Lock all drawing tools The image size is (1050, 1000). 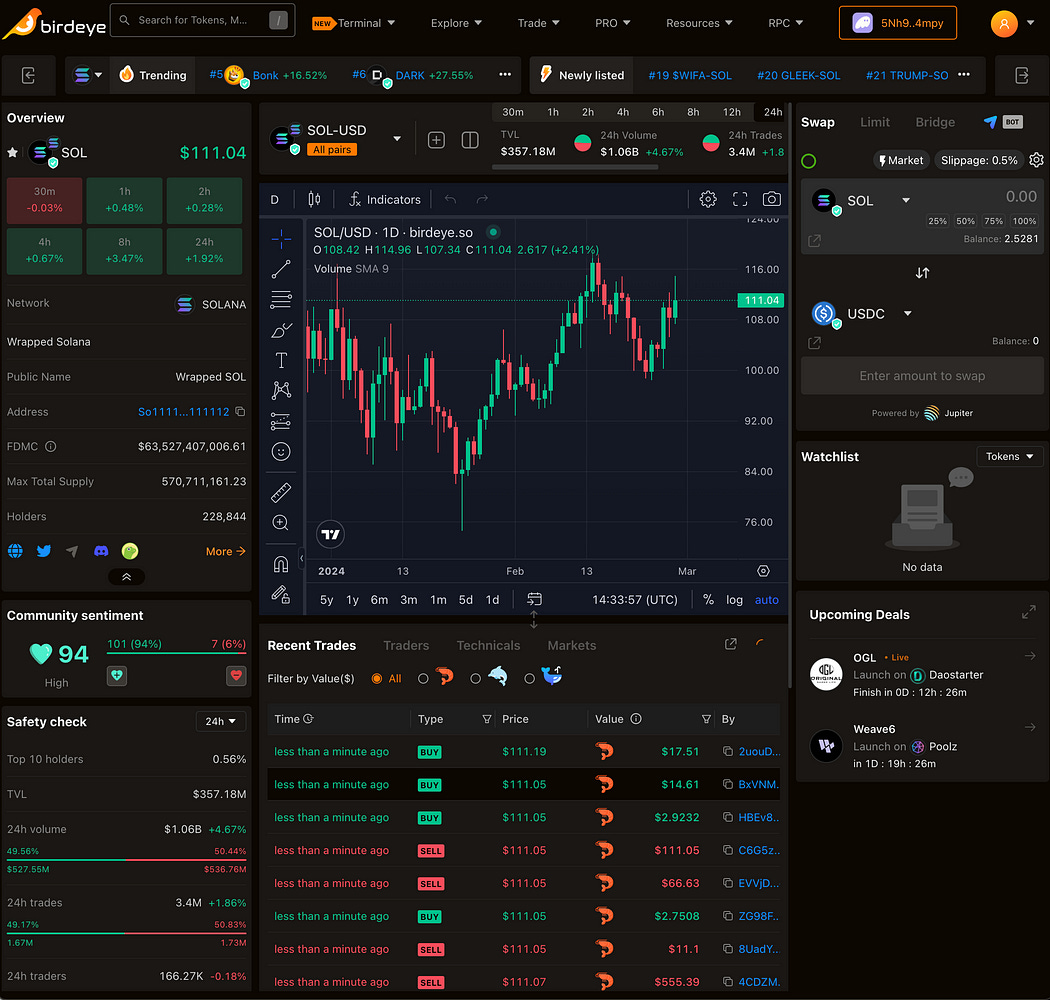[x=281, y=594]
